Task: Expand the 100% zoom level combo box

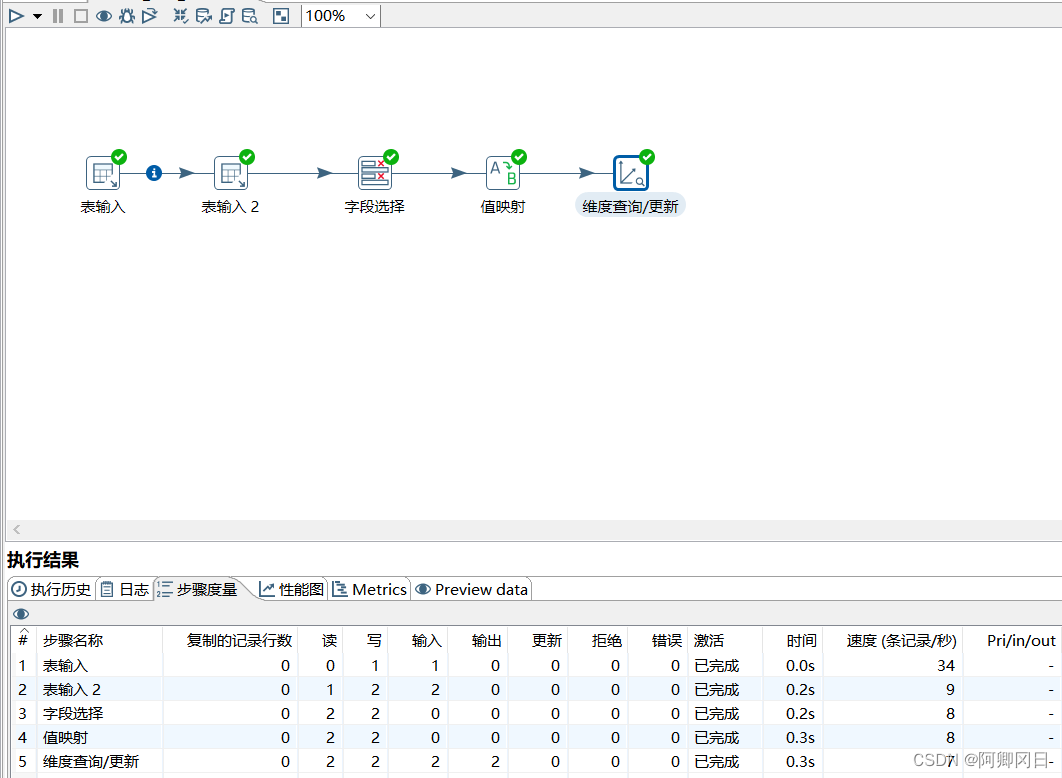Action: click(370, 16)
